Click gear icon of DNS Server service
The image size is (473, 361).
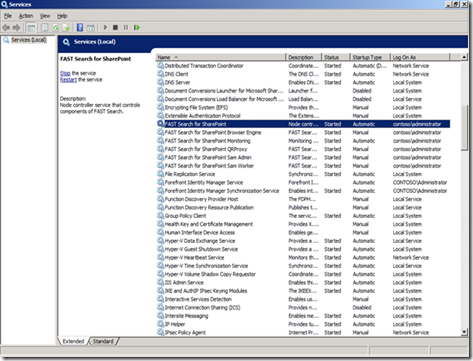click(x=160, y=82)
